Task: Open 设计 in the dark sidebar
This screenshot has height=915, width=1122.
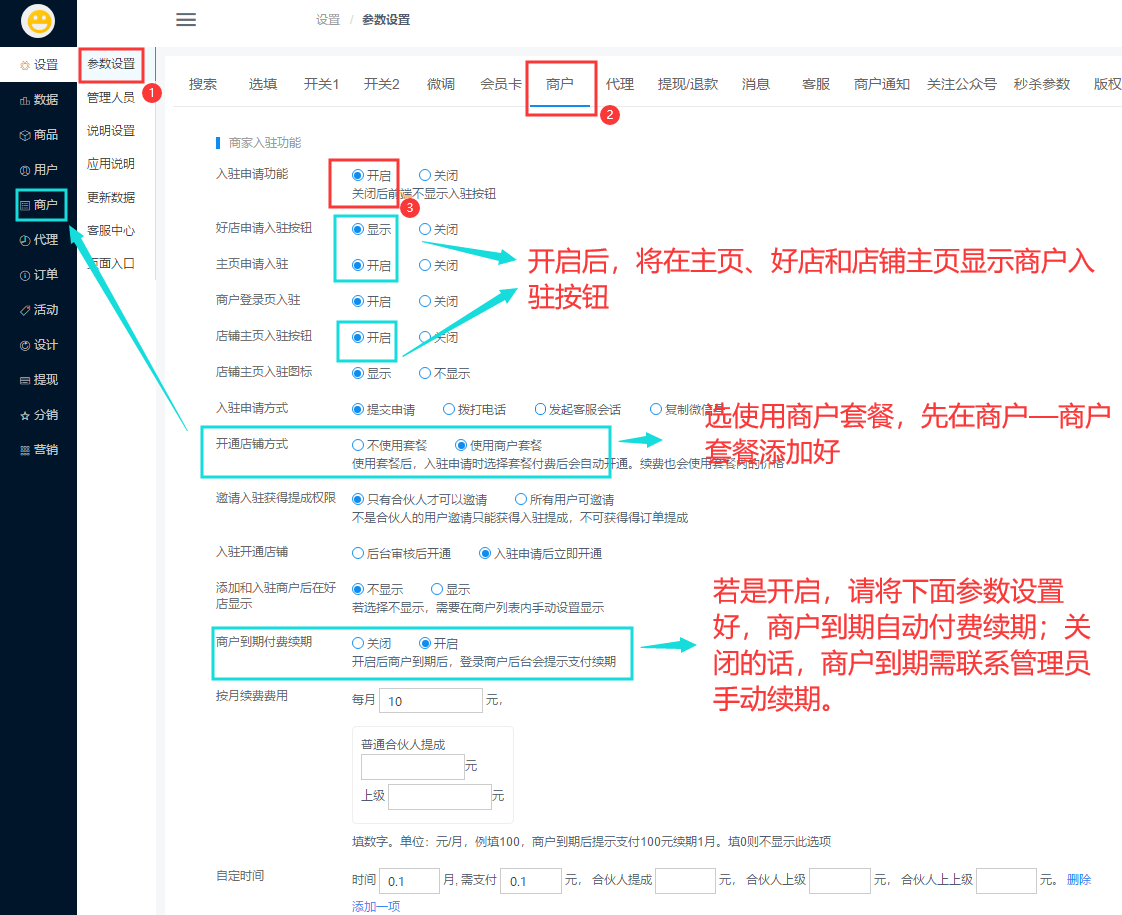Action: [39, 345]
